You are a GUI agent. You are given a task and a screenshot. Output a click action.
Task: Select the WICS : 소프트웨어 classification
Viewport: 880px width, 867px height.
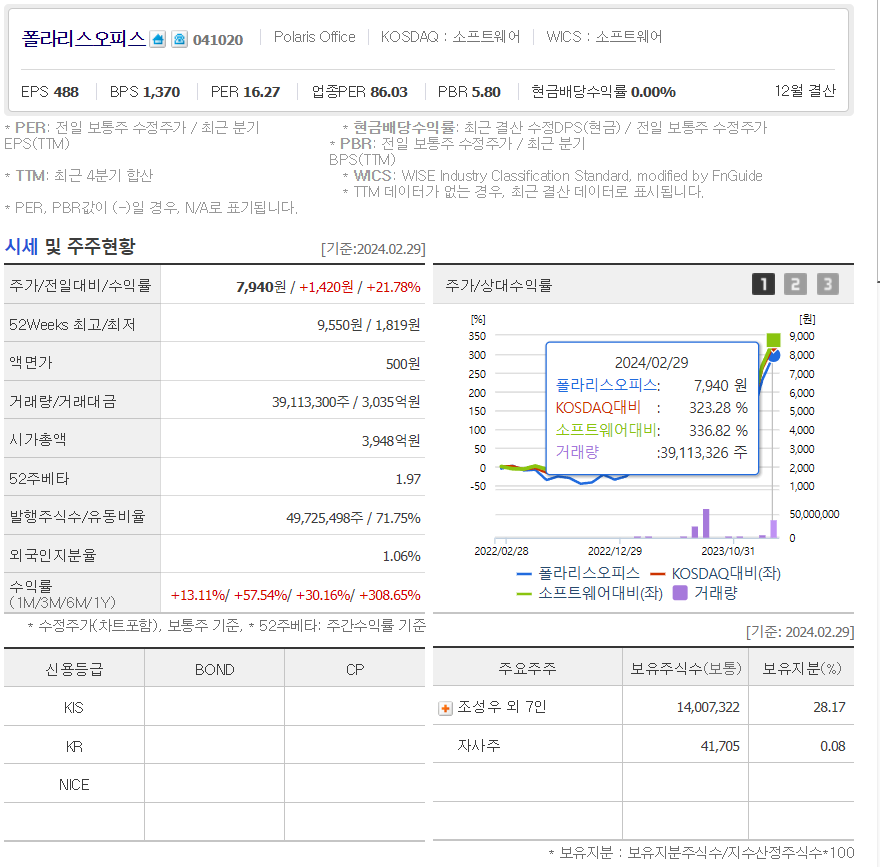(604, 37)
